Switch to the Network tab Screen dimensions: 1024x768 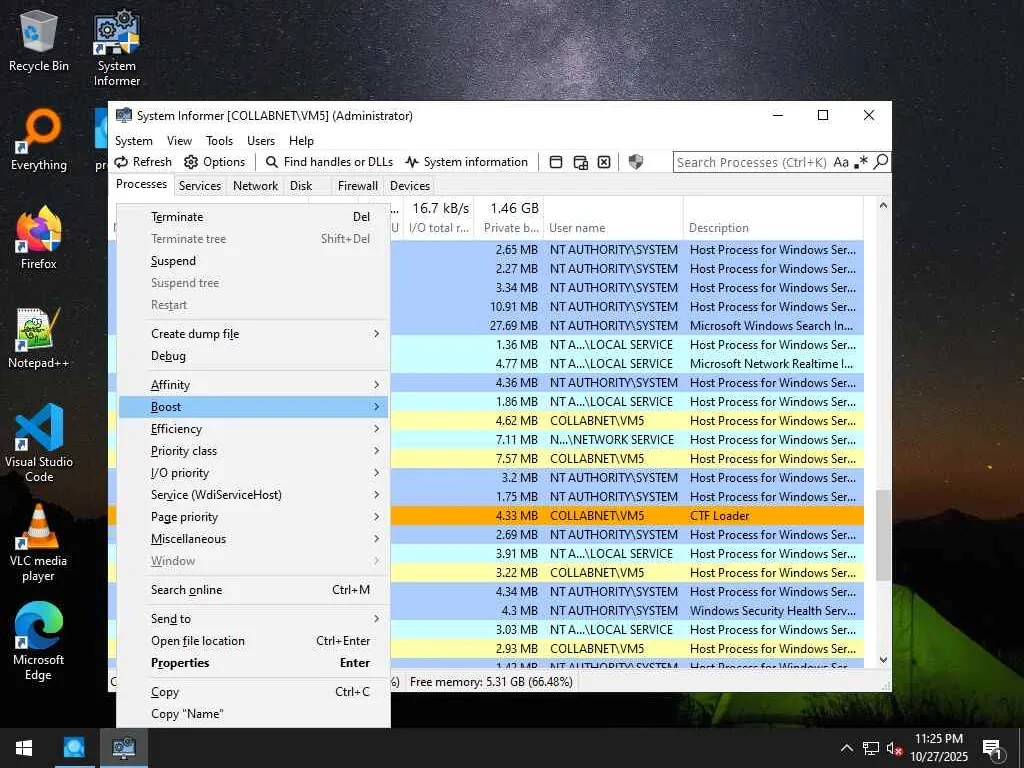pos(255,186)
